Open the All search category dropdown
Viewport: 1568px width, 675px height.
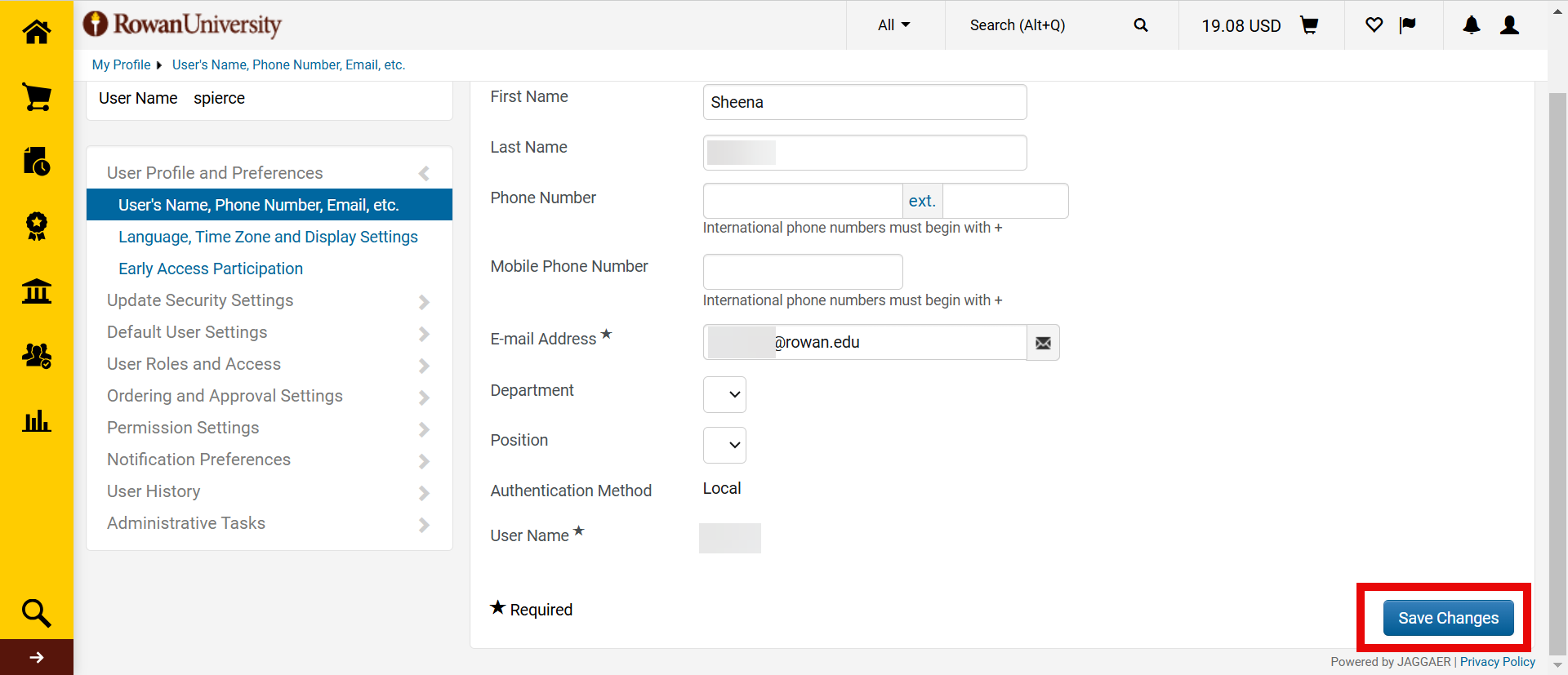point(894,25)
